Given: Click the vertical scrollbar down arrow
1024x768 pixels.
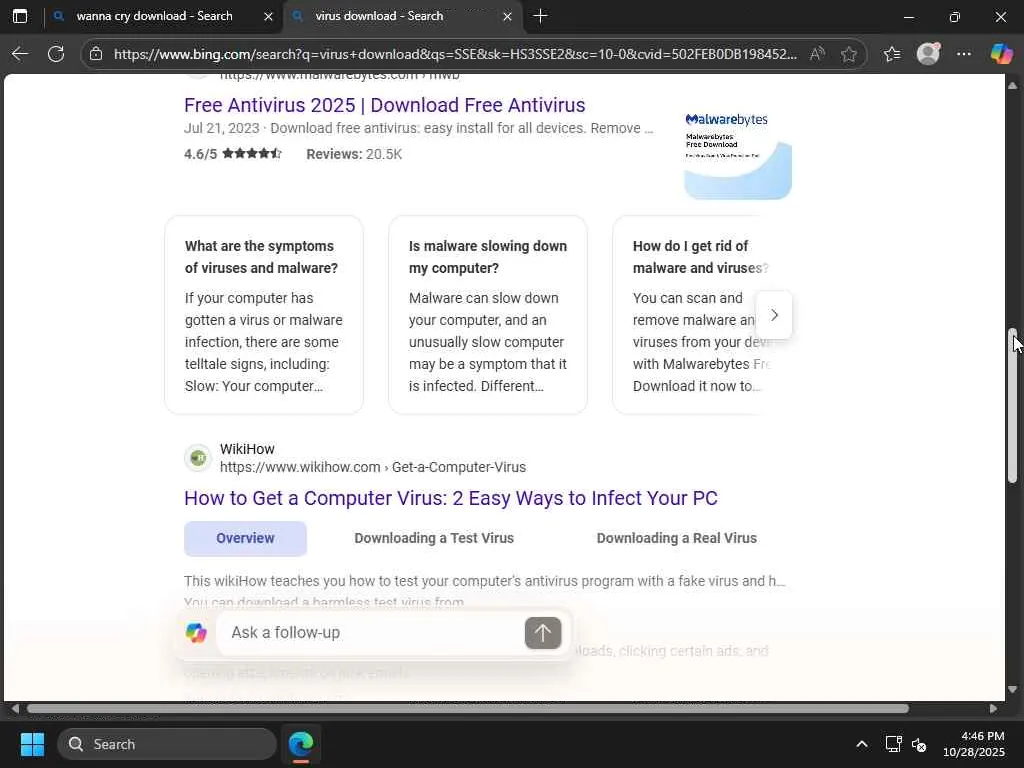Looking at the screenshot, I should pos(1012,690).
